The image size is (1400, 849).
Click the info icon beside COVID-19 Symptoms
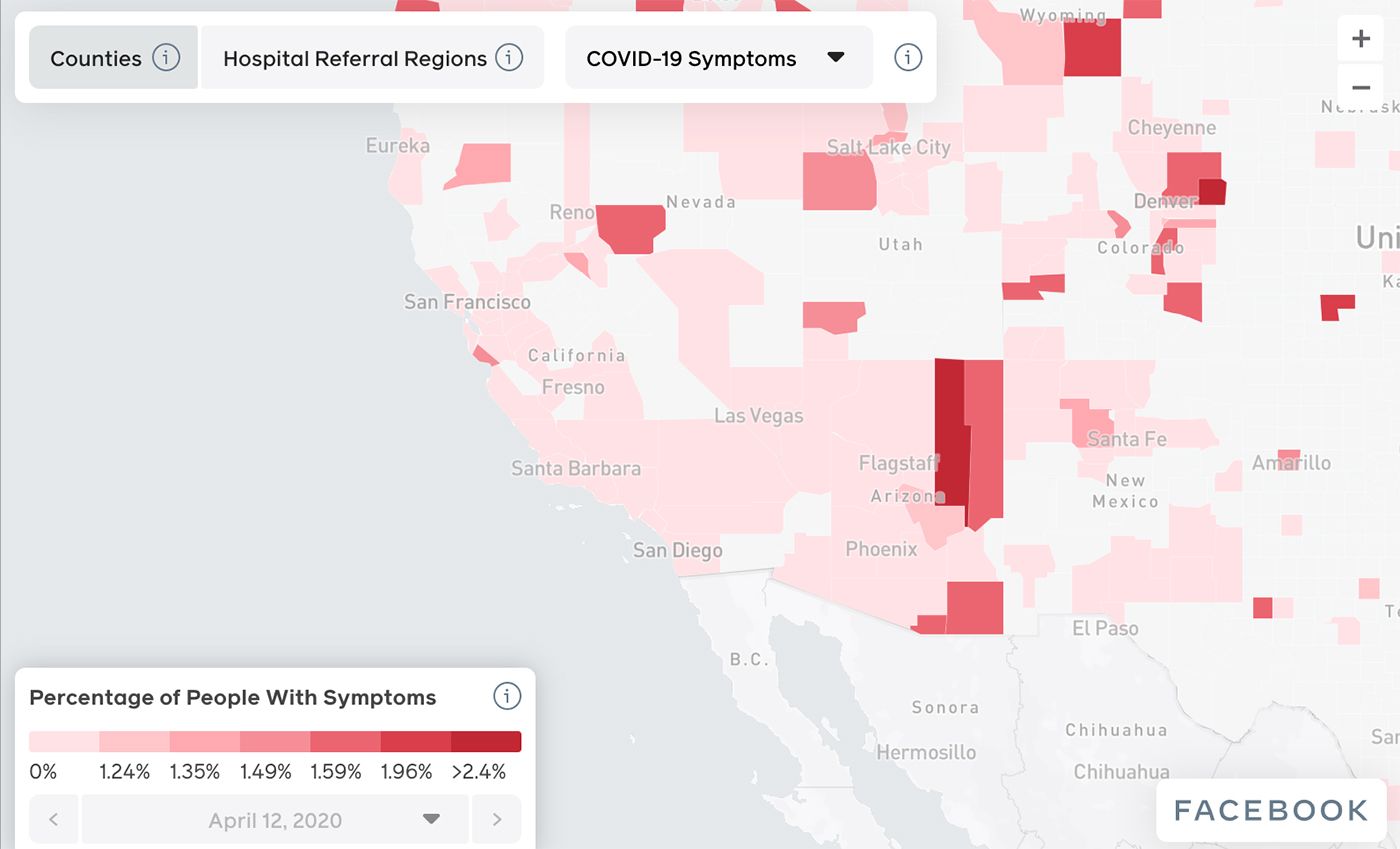point(907,57)
